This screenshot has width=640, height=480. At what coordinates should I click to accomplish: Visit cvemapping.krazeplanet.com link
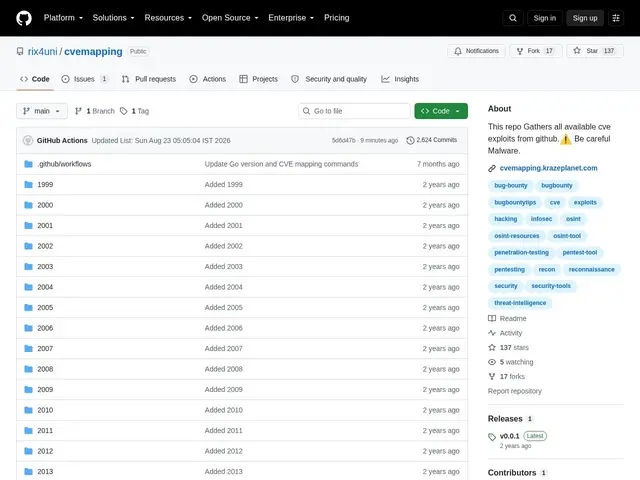pos(548,168)
